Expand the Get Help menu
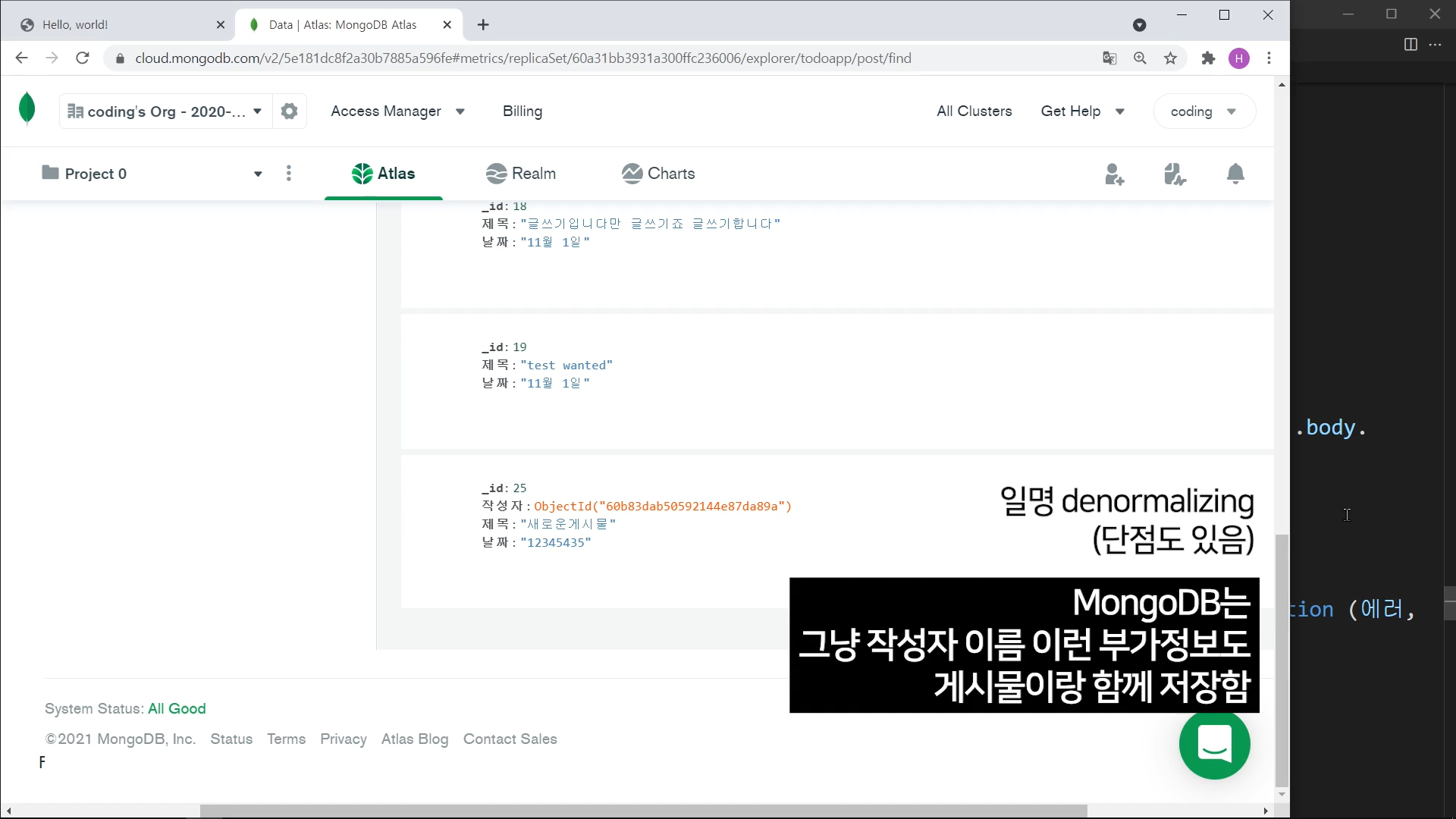The image size is (1456, 819). pos(1082,111)
